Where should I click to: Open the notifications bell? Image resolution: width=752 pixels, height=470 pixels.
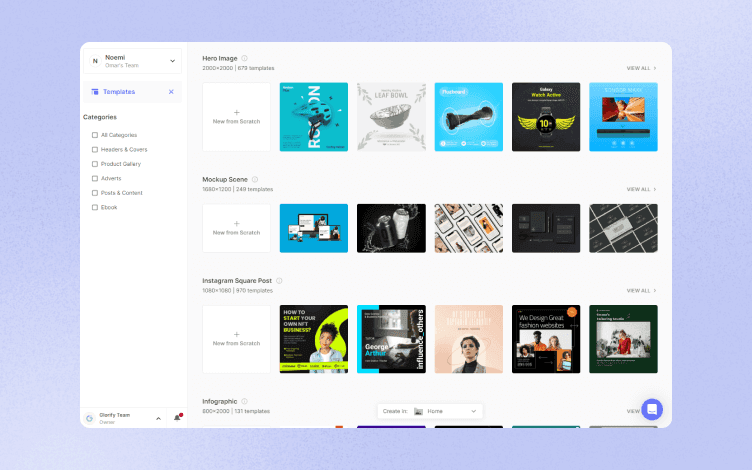point(177,418)
